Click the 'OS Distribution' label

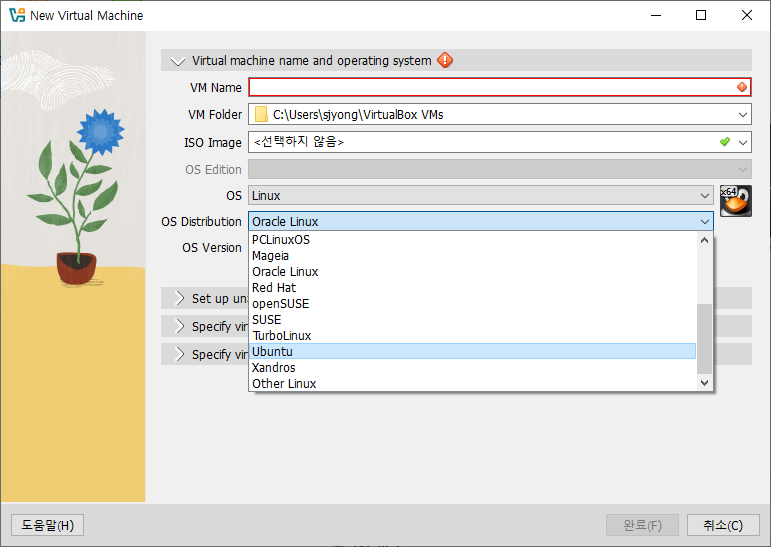201,222
